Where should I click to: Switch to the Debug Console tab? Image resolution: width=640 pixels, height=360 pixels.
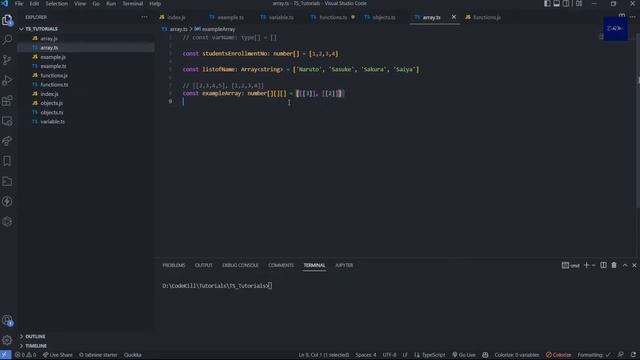click(x=240, y=265)
